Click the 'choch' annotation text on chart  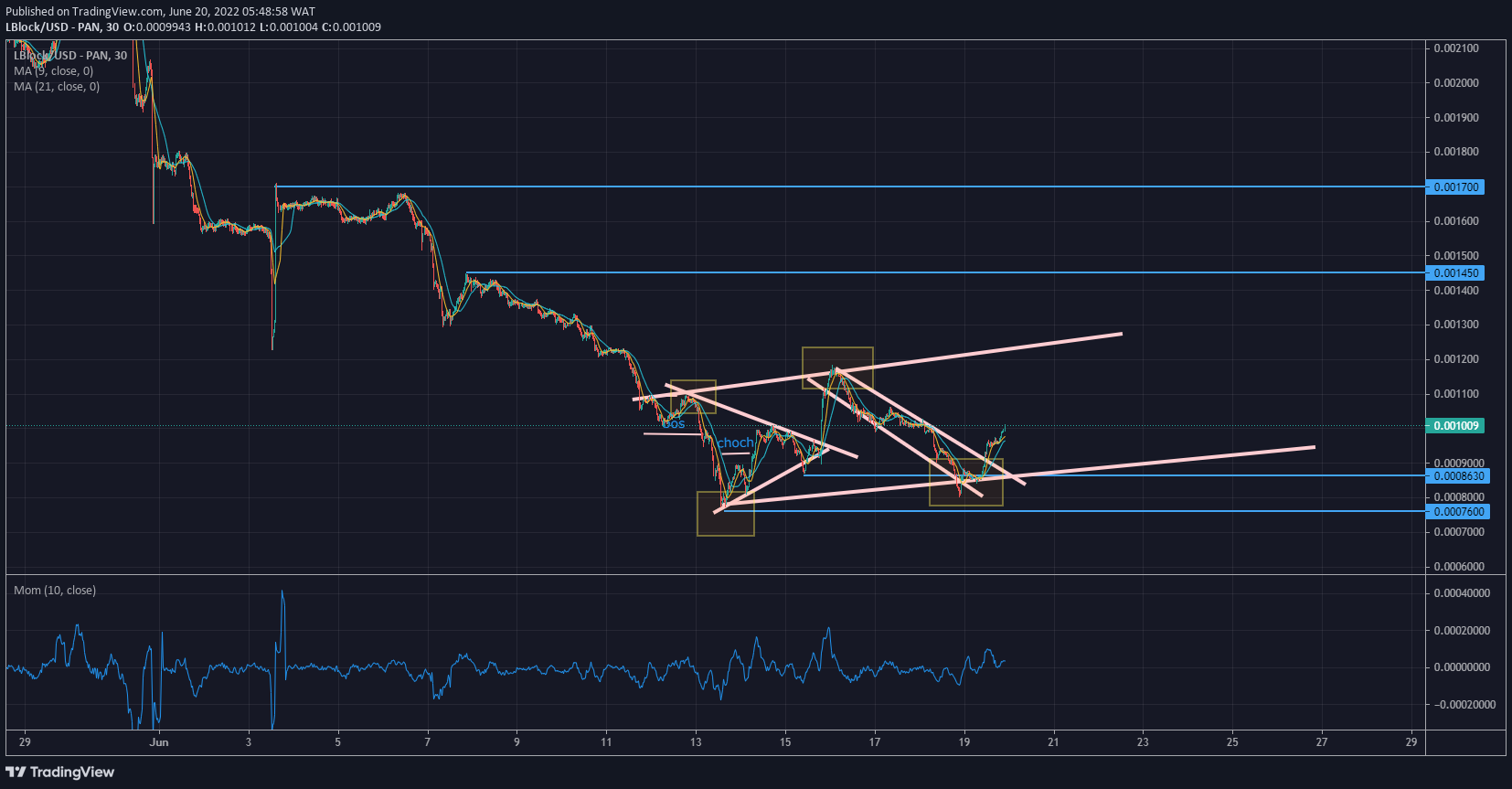pyautogui.click(x=736, y=442)
